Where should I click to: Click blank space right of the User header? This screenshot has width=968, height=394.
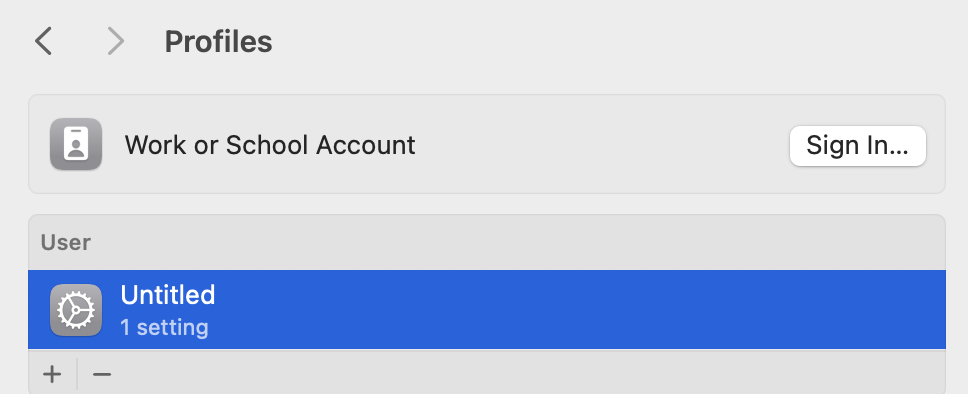pyautogui.click(x=519, y=243)
